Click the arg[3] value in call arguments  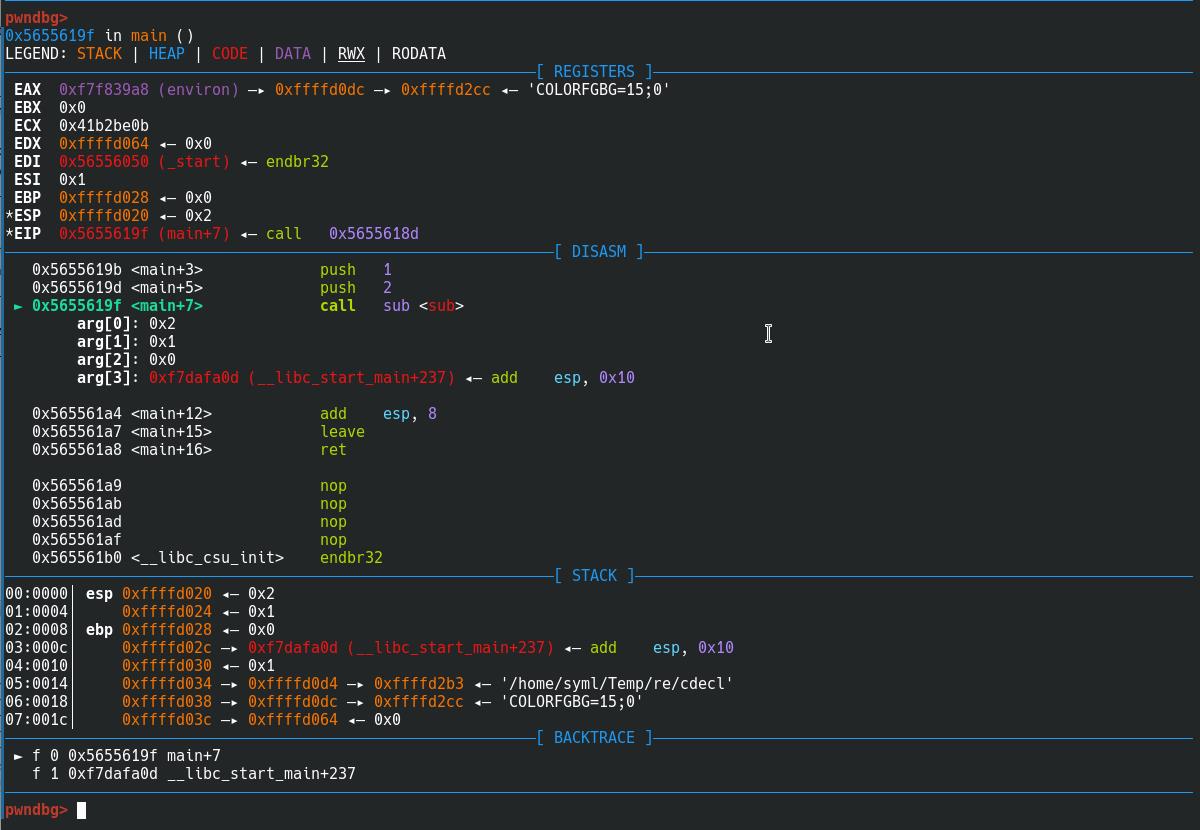(x=301, y=378)
